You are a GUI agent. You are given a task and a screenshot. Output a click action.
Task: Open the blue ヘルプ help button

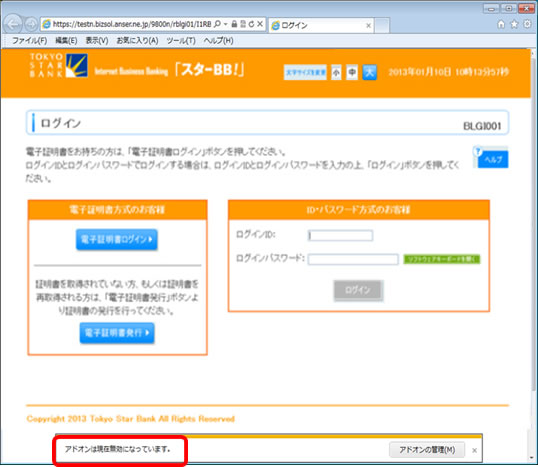492,159
